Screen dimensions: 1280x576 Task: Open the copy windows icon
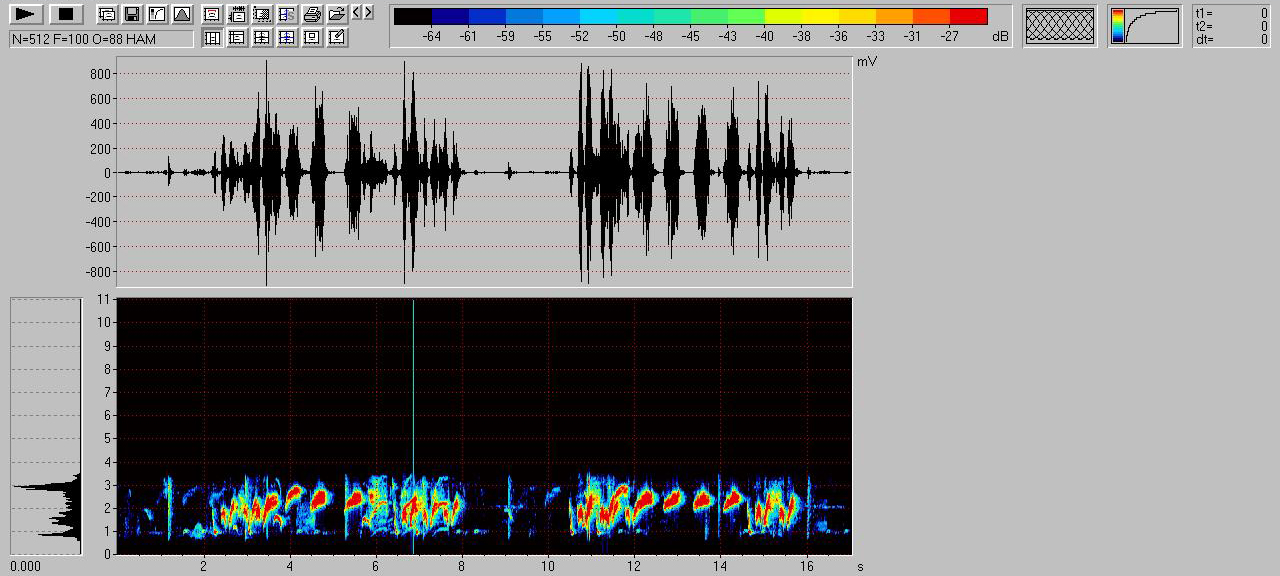coord(107,14)
